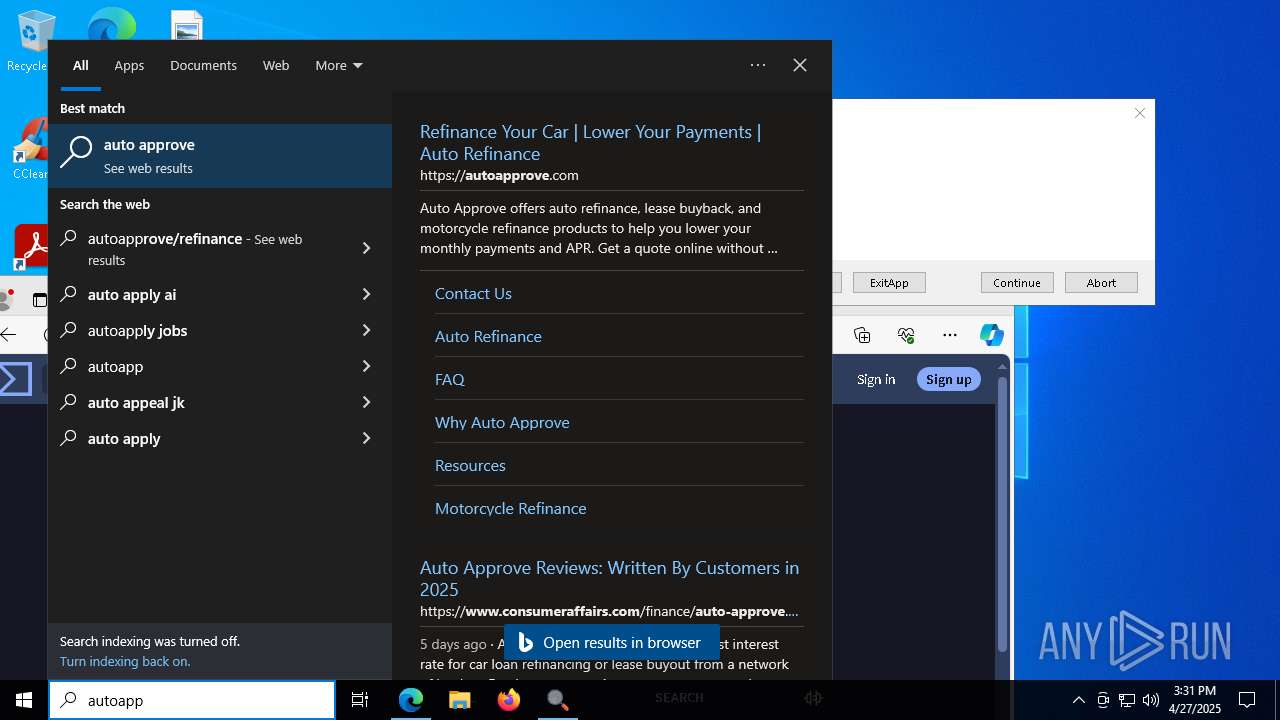Expand the autoapprove/refinance suggestion arrow
Viewport: 1280px width, 720px height.
366,248
